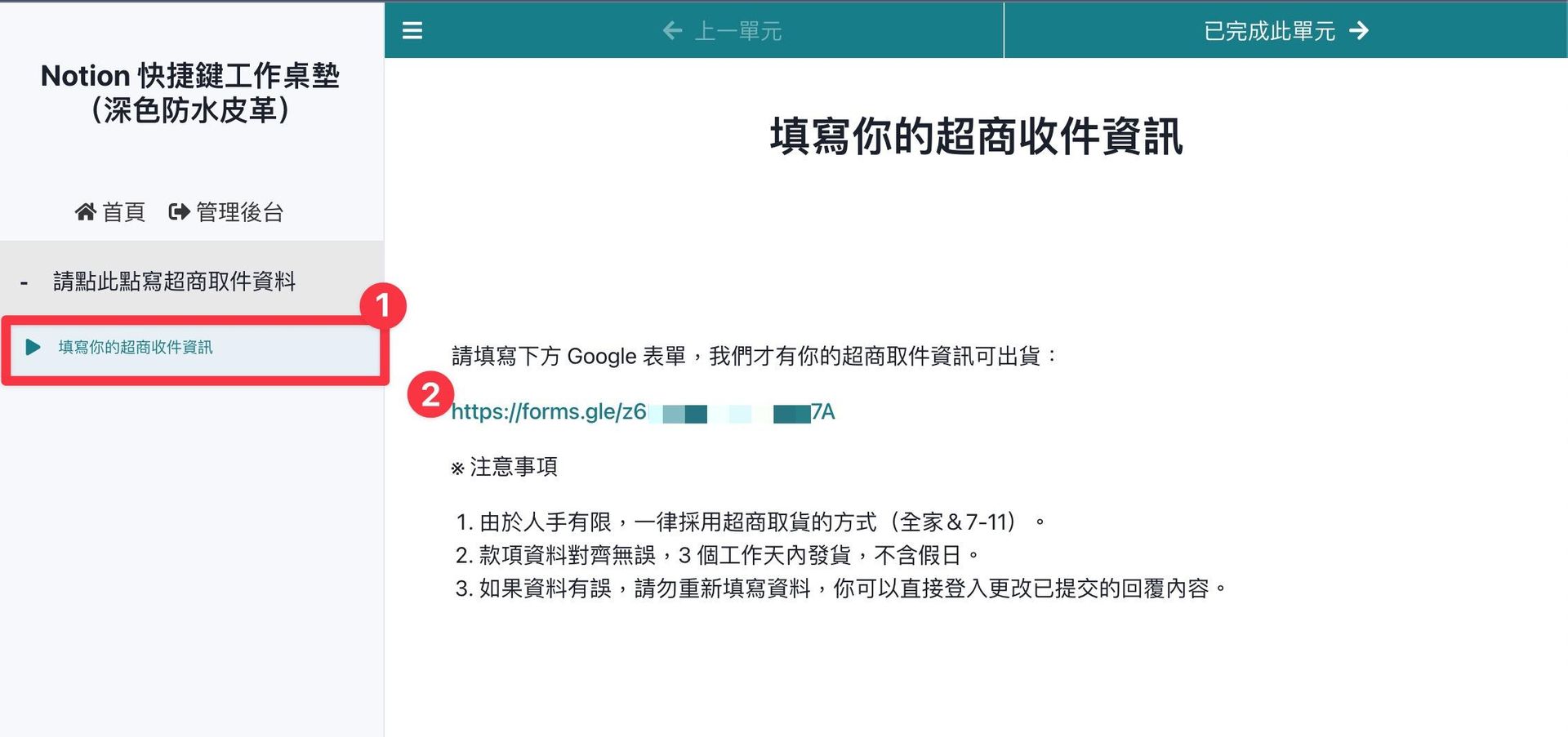1568x737 pixels.
Task: Expand the 請點此點寫超商取件資料 section header
Action: click(174, 282)
